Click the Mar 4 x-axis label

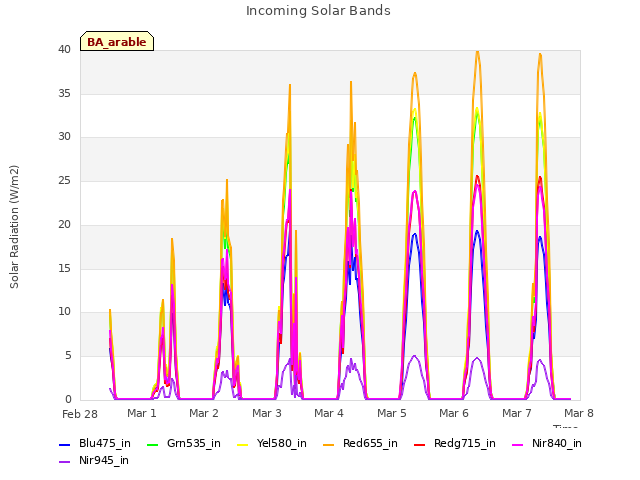[x=329, y=413]
